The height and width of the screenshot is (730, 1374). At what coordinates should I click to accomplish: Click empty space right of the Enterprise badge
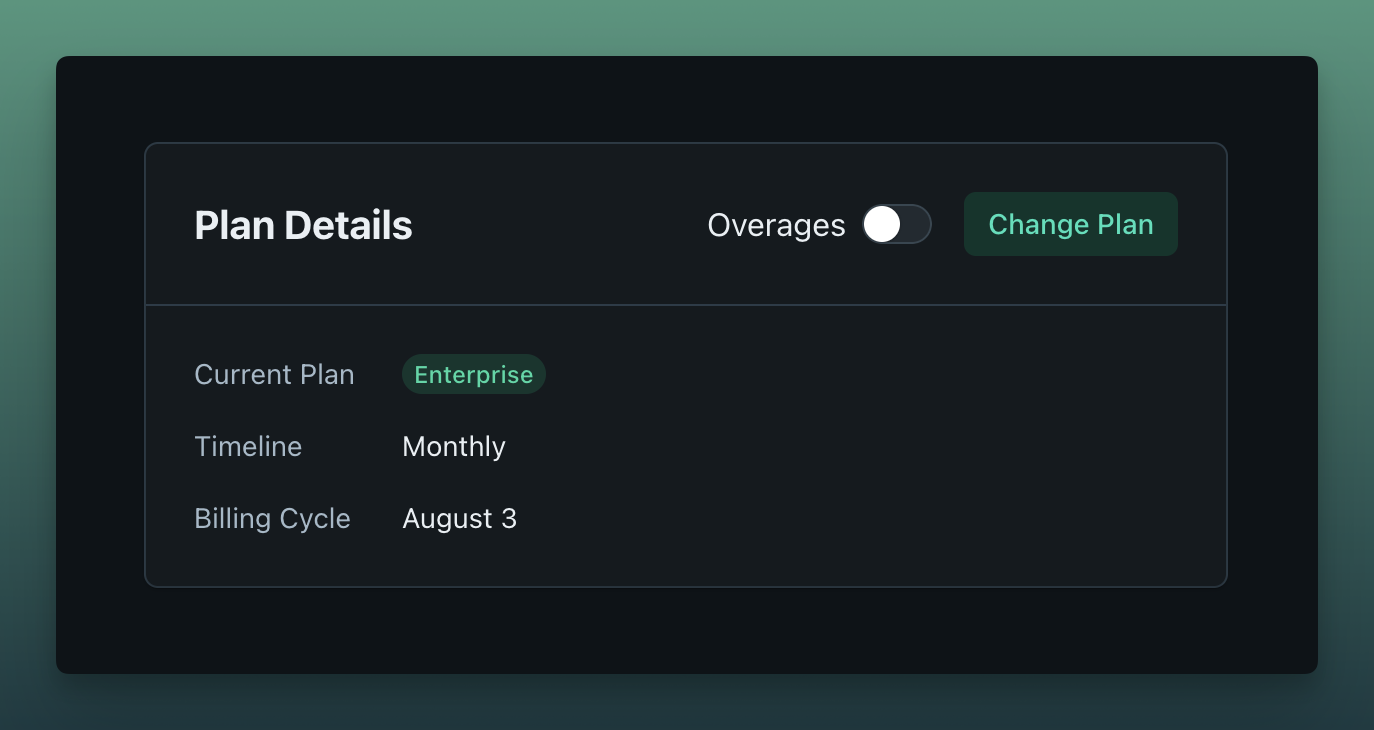click(850, 375)
